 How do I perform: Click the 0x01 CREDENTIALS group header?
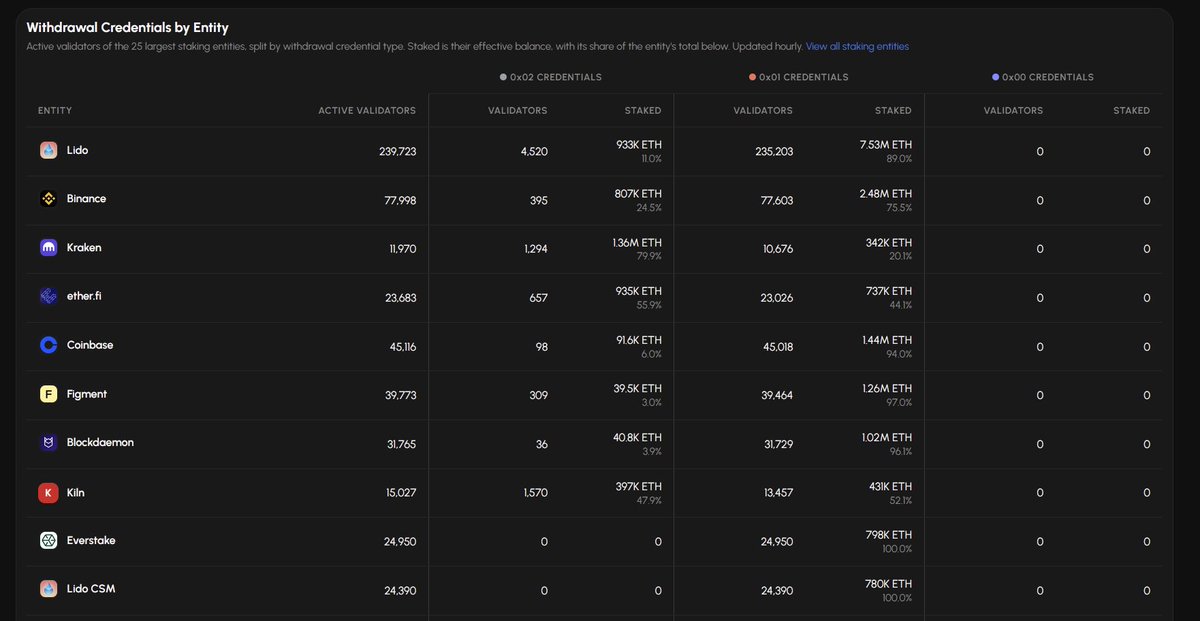coord(798,77)
